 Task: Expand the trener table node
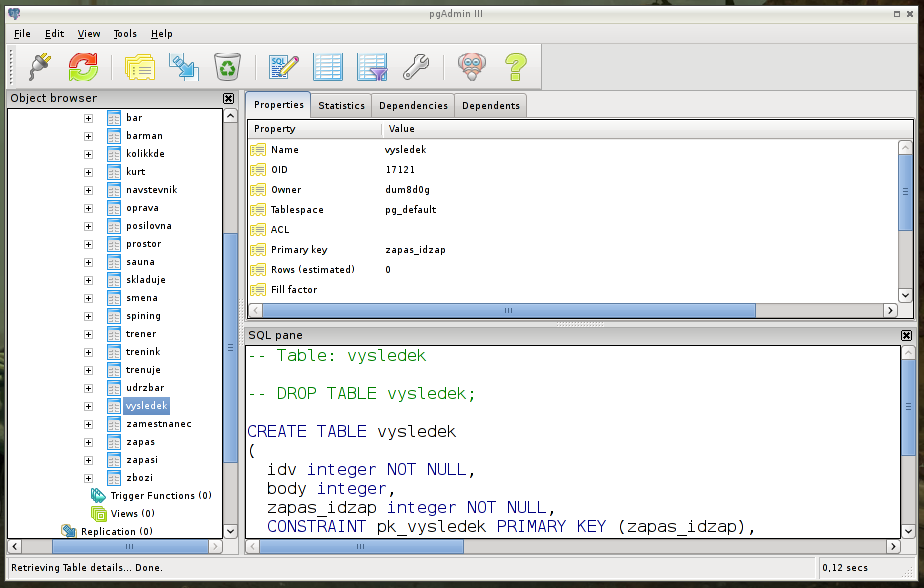coord(88,334)
